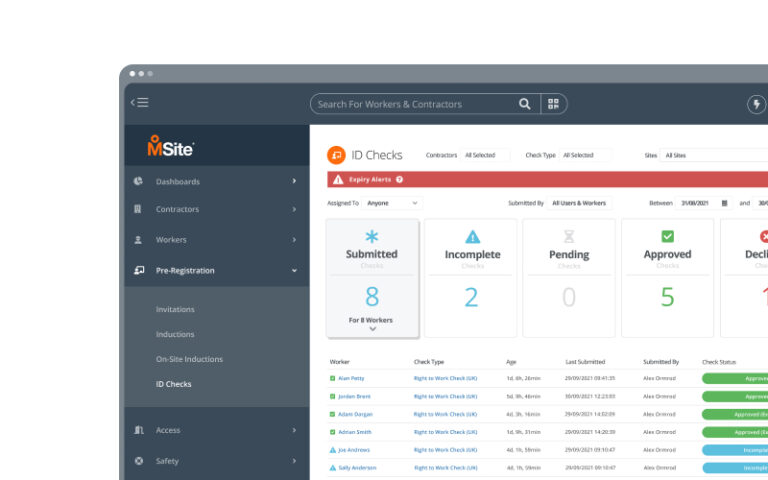
Task: Select On-Site Inductions menu item
Action: point(189,359)
